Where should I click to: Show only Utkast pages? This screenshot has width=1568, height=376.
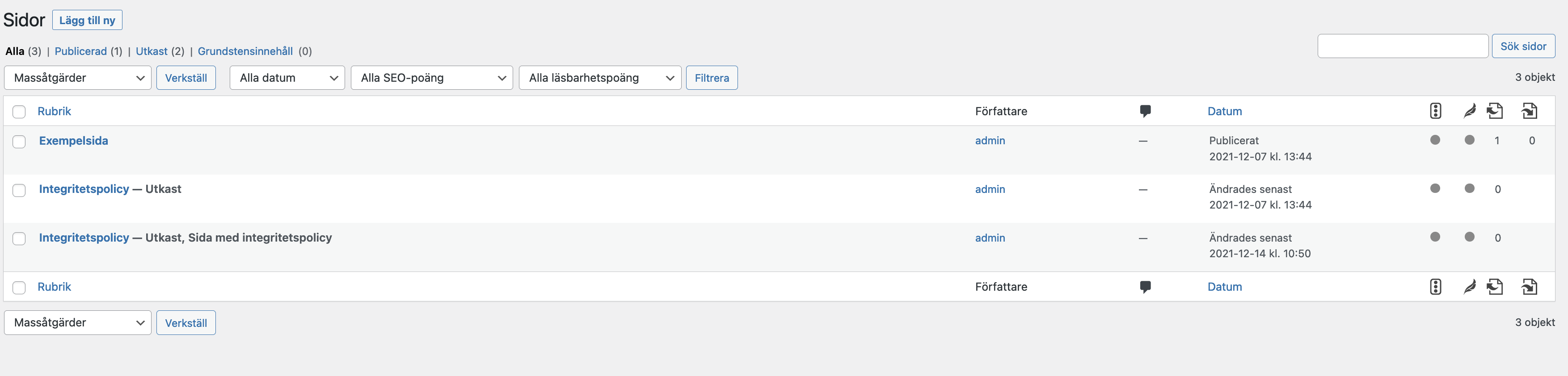coord(152,51)
